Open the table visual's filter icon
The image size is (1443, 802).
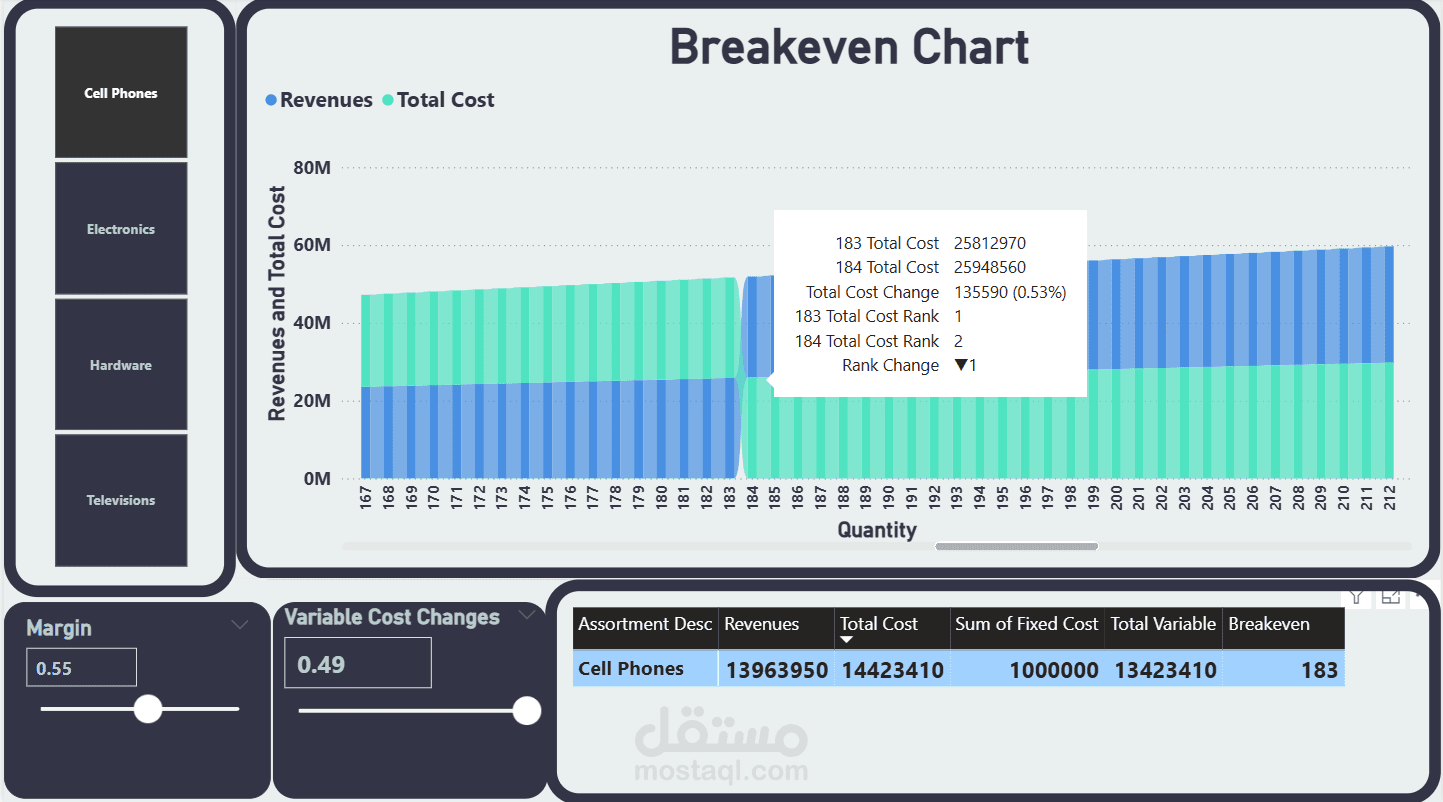[x=1356, y=597]
